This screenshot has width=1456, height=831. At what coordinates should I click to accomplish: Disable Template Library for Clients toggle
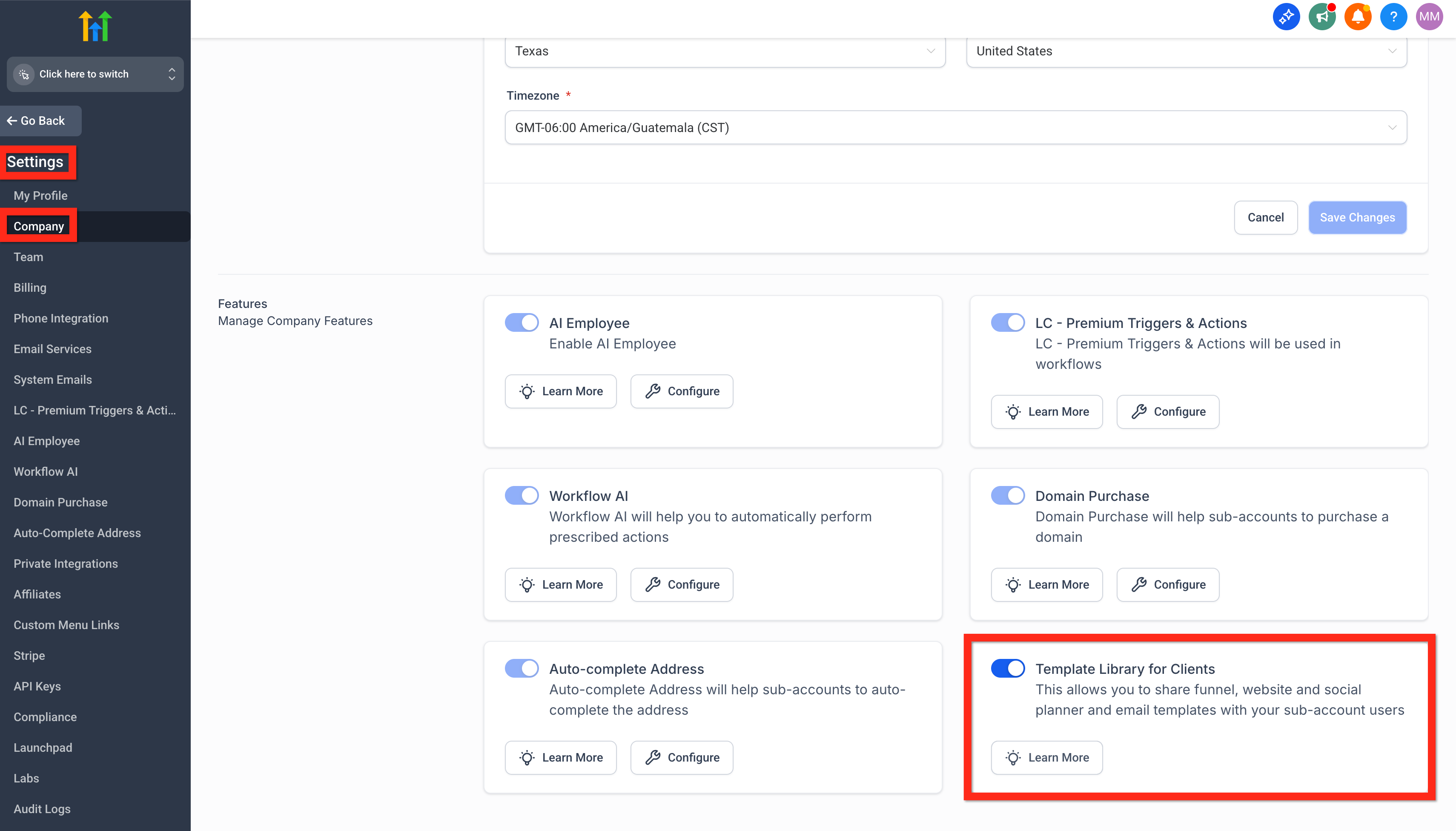pyautogui.click(x=1007, y=668)
